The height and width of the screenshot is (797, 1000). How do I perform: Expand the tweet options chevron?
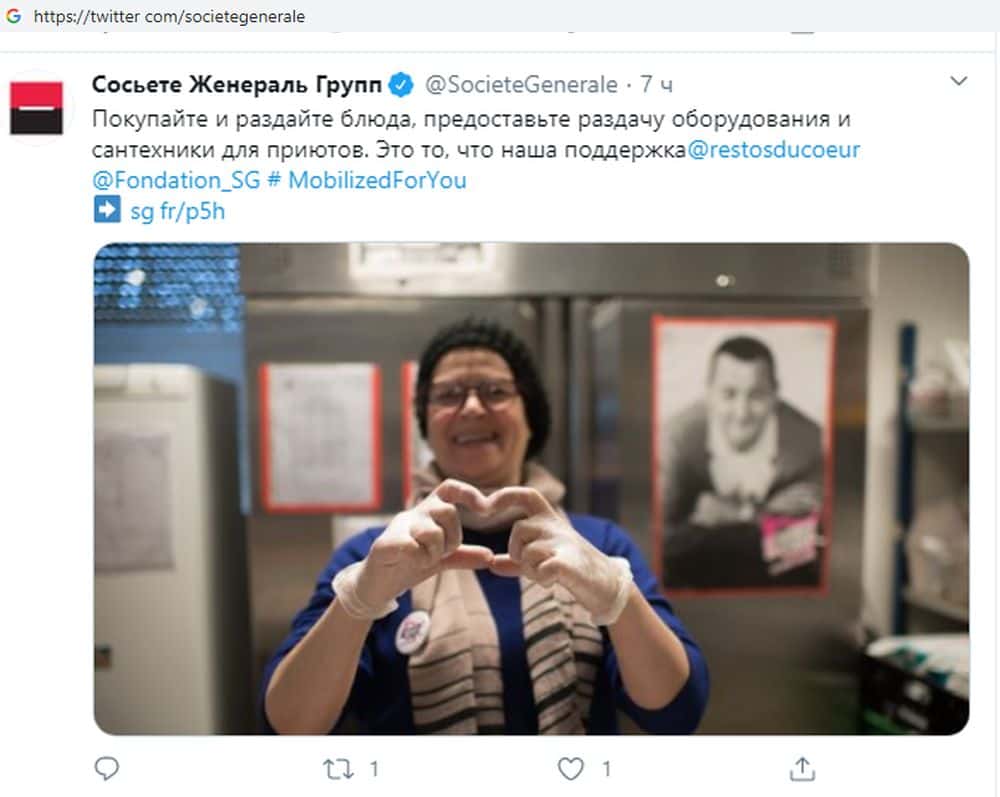[x=959, y=82]
